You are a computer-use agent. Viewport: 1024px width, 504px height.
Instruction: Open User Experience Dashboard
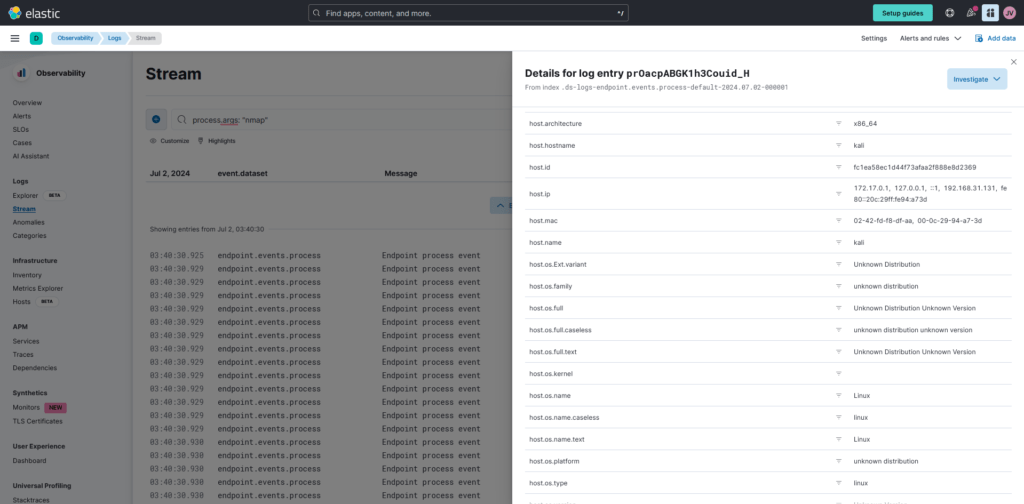(x=29, y=461)
